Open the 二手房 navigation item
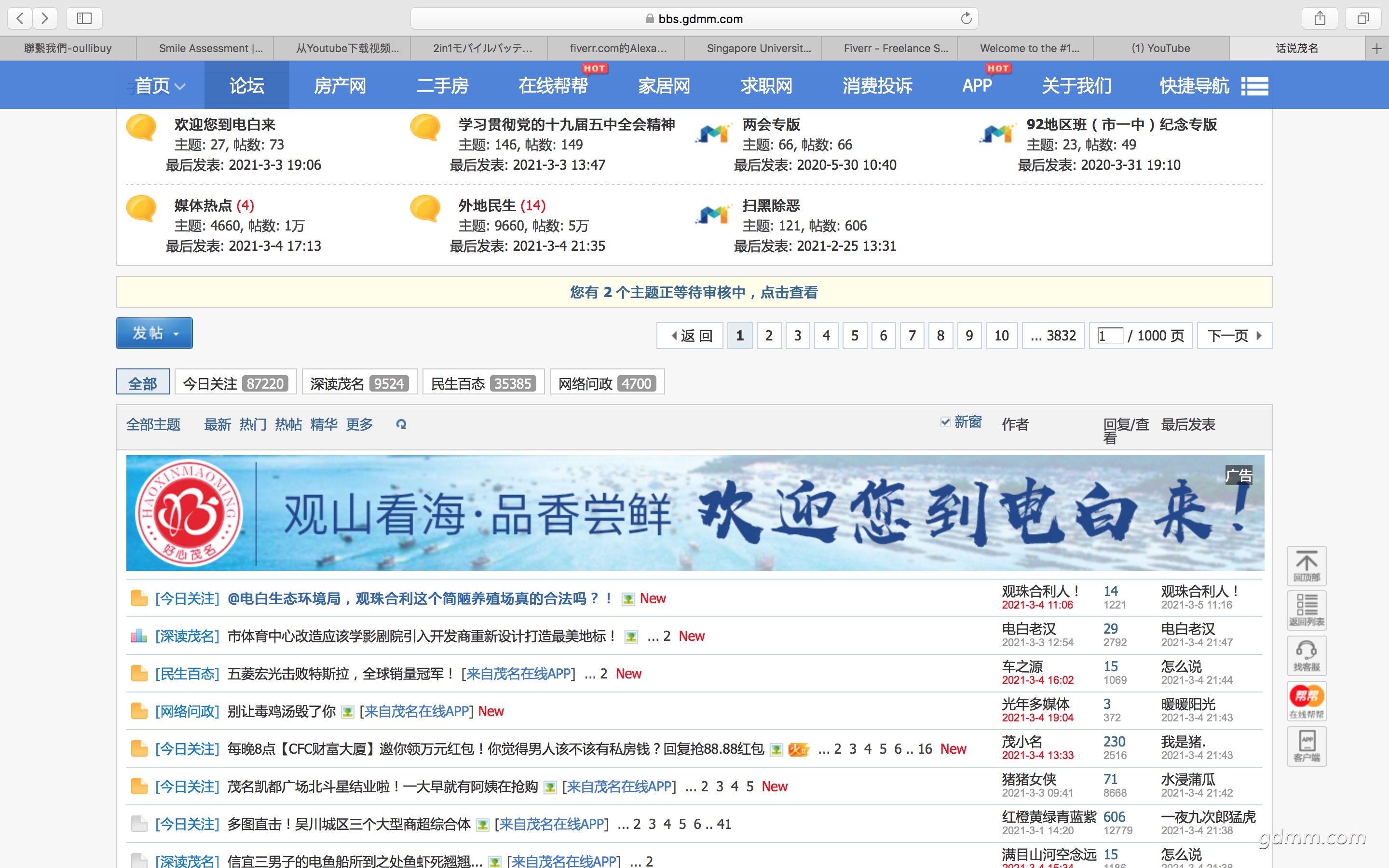1389x868 pixels. (x=443, y=86)
